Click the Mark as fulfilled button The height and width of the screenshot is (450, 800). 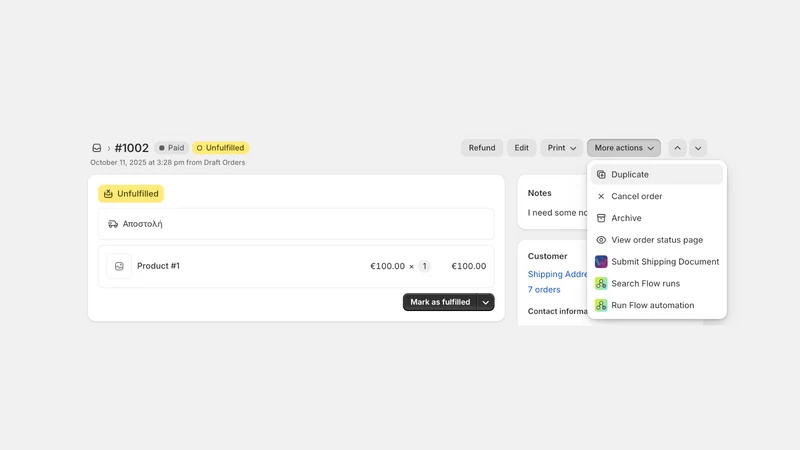coord(440,302)
